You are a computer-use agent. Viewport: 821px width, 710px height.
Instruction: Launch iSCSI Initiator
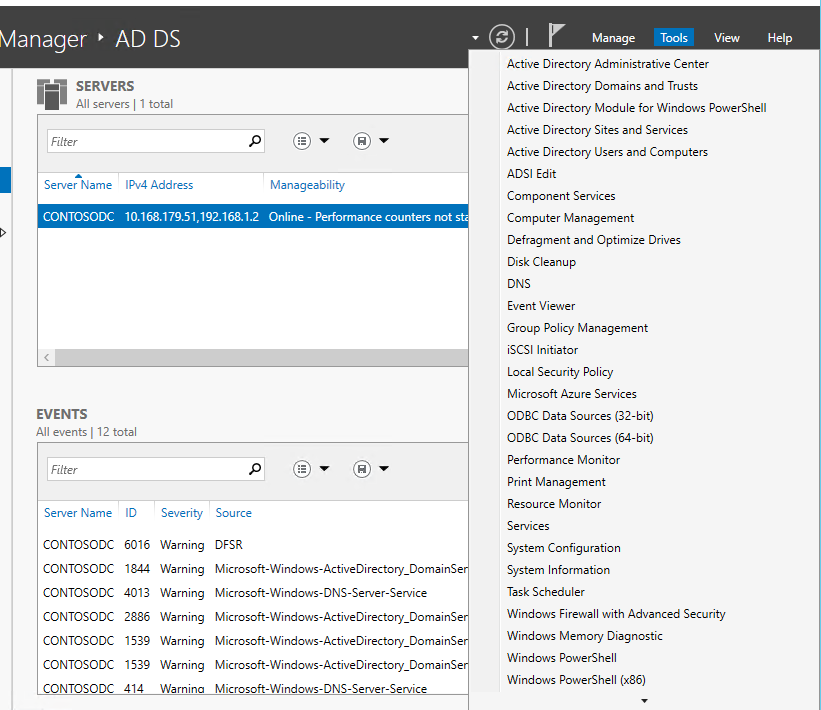point(542,350)
